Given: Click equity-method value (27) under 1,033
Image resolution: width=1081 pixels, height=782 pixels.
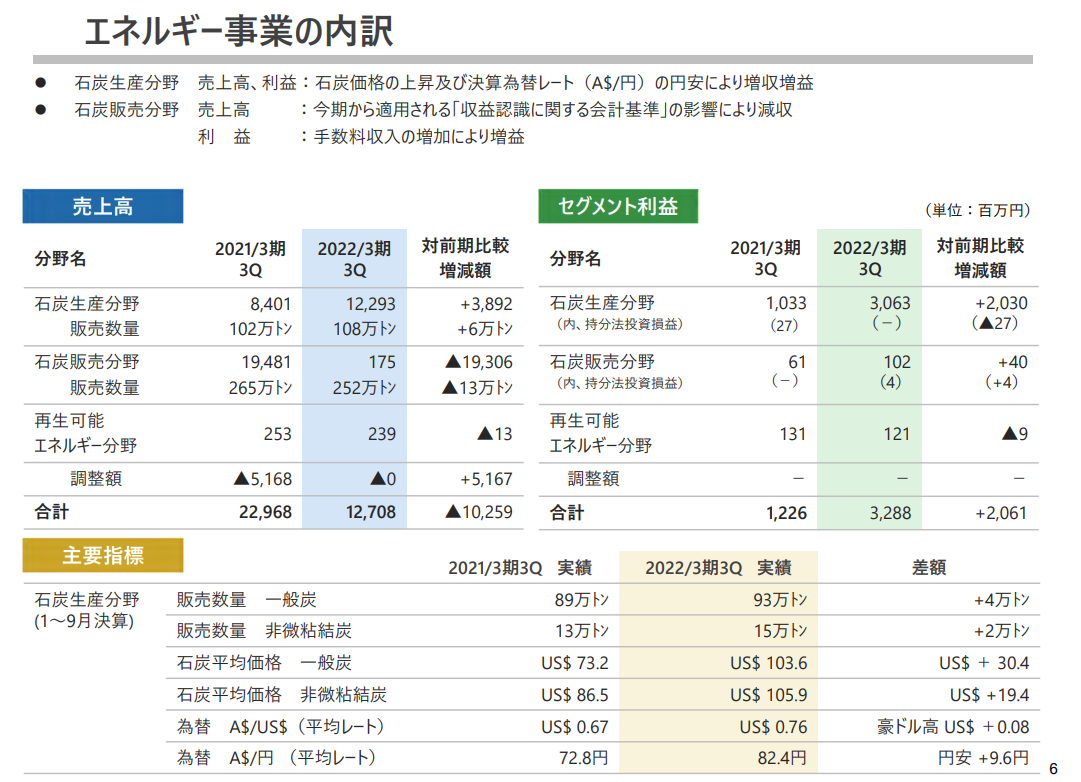Looking at the screenshot, I should [784, 325].
